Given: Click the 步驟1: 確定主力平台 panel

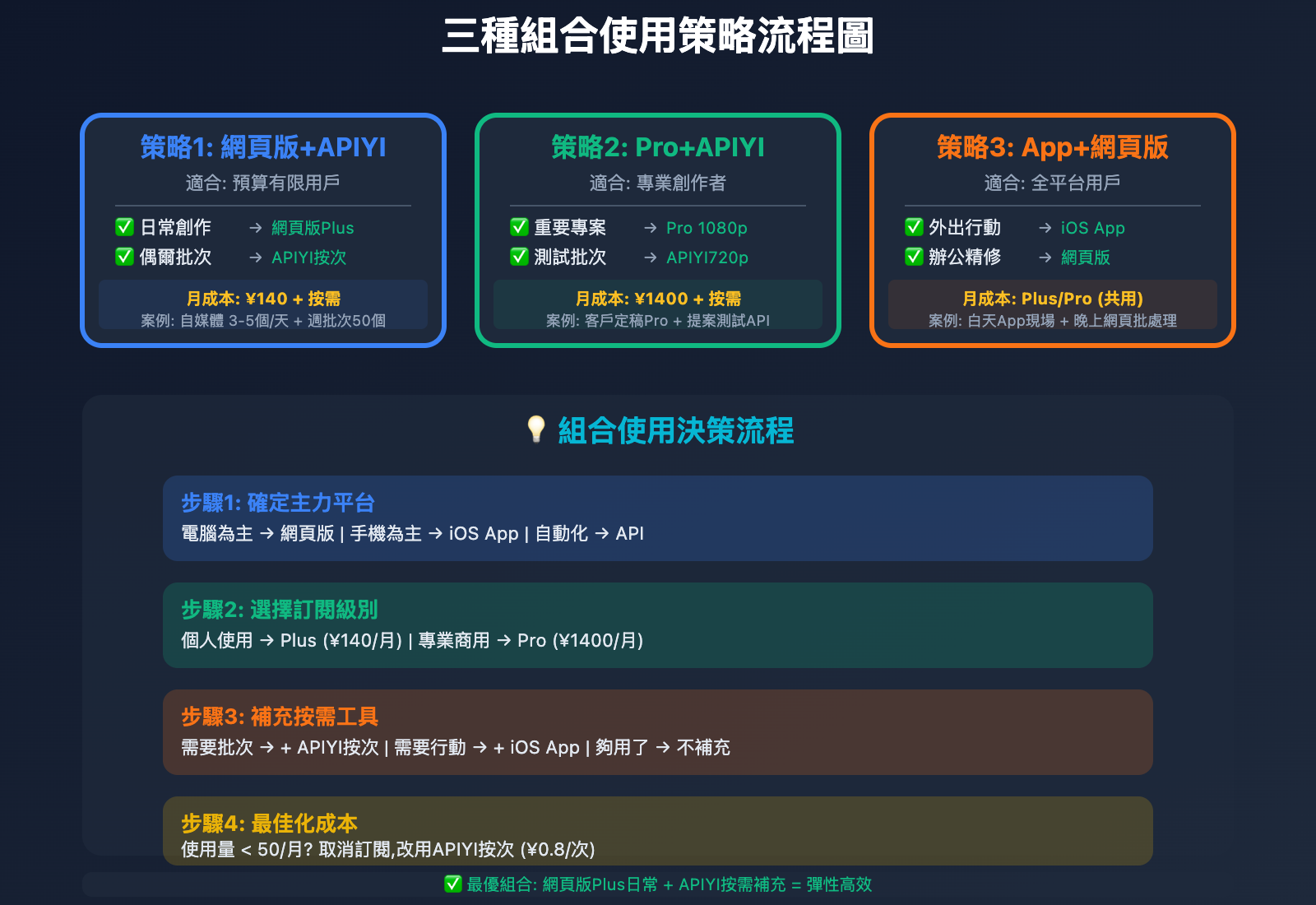Looking at the screenshot, I should 658,518.
